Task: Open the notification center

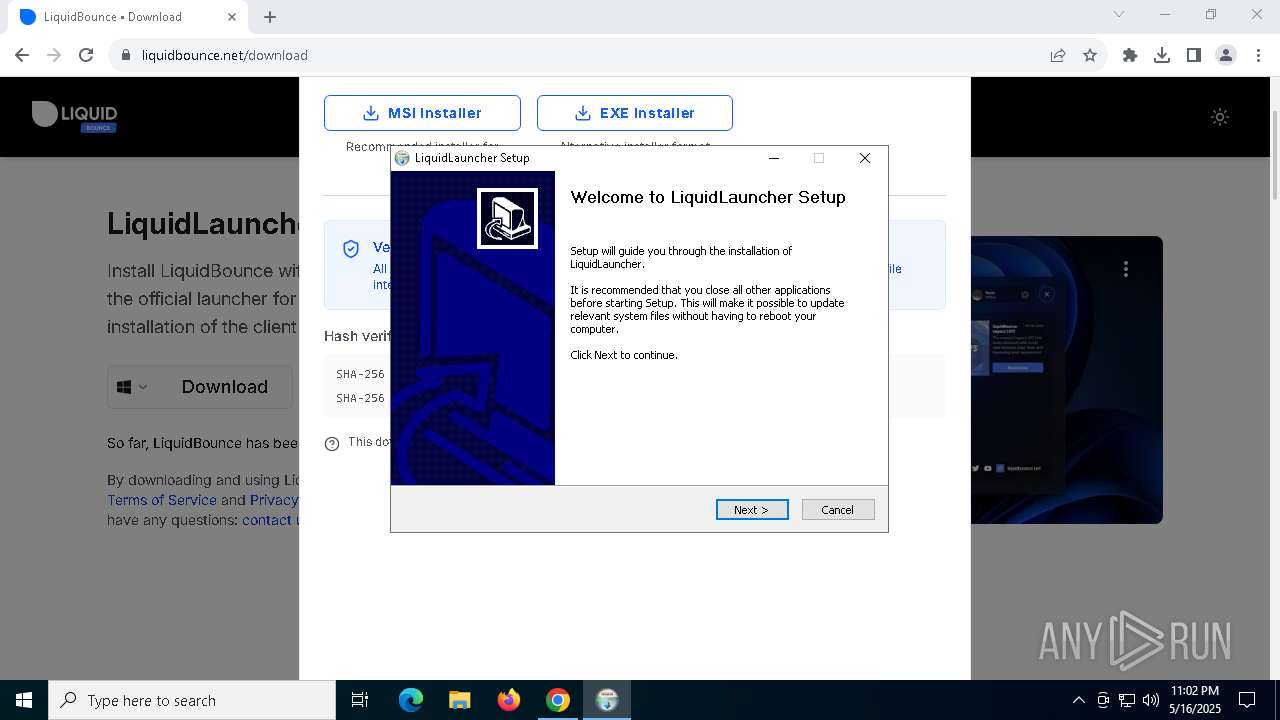Action: pos(1247,700)
